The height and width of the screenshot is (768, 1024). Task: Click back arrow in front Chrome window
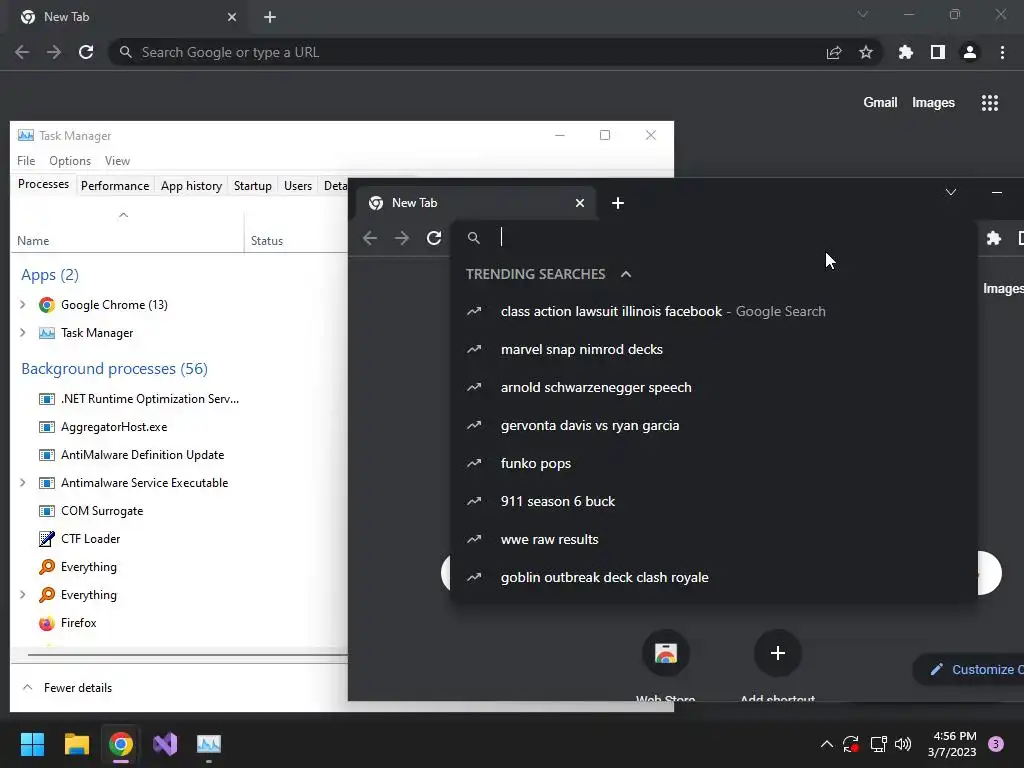click(x=370, y=238)
